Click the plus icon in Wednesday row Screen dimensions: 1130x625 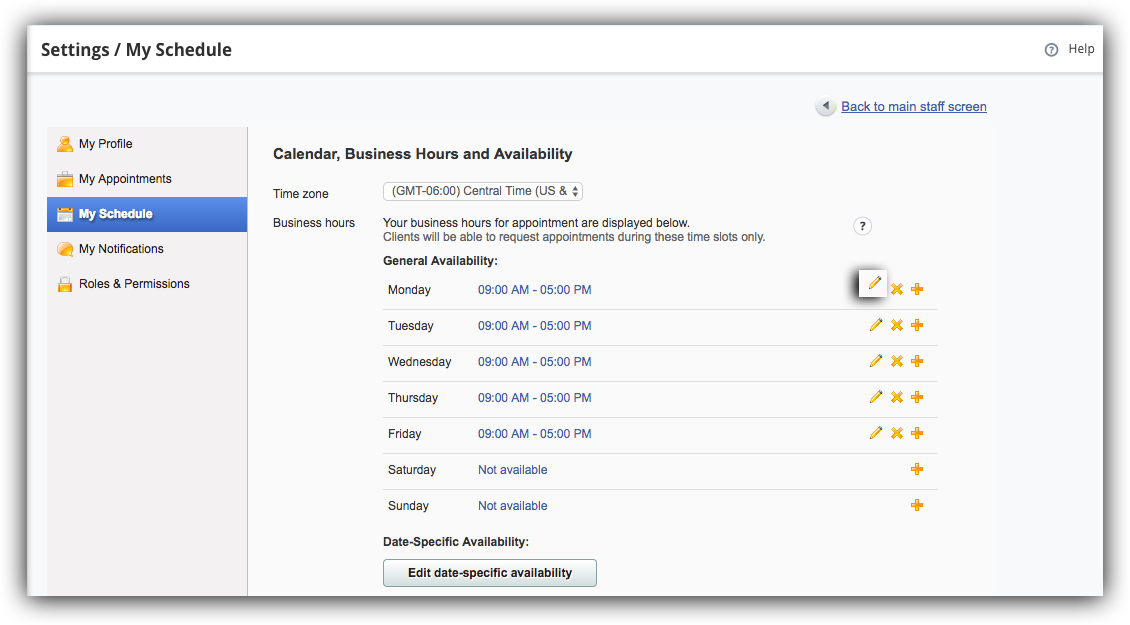tap(917, 361)
